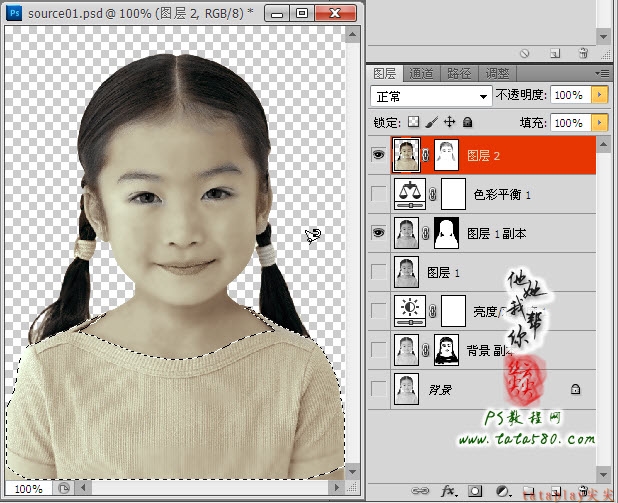Hide 图层 1 副本 layer visibility
618x503 pixels.
(378, 233)
